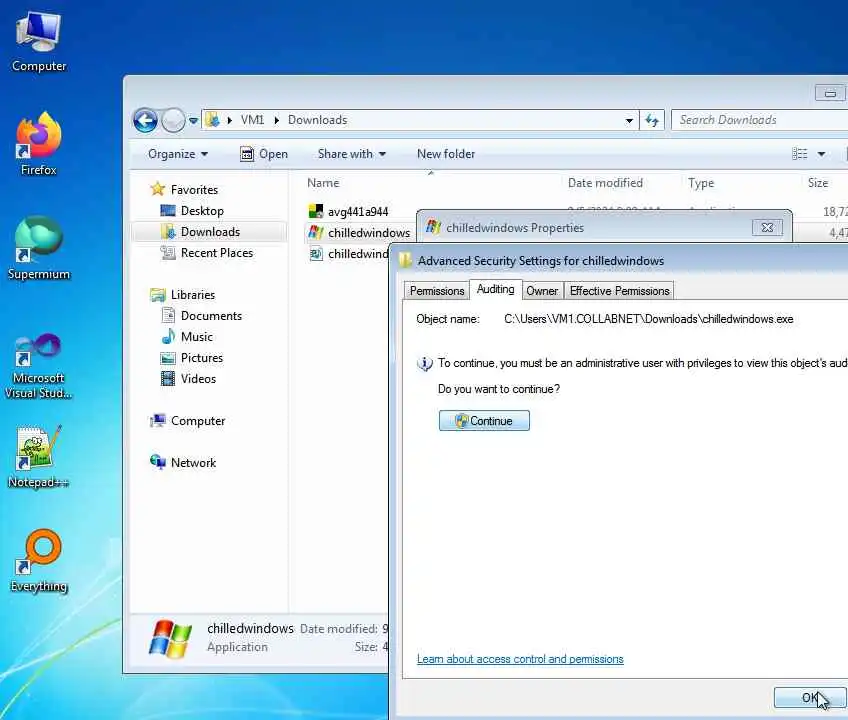
Task: Go back in Explorer navigation
Action: pos(145,120)
